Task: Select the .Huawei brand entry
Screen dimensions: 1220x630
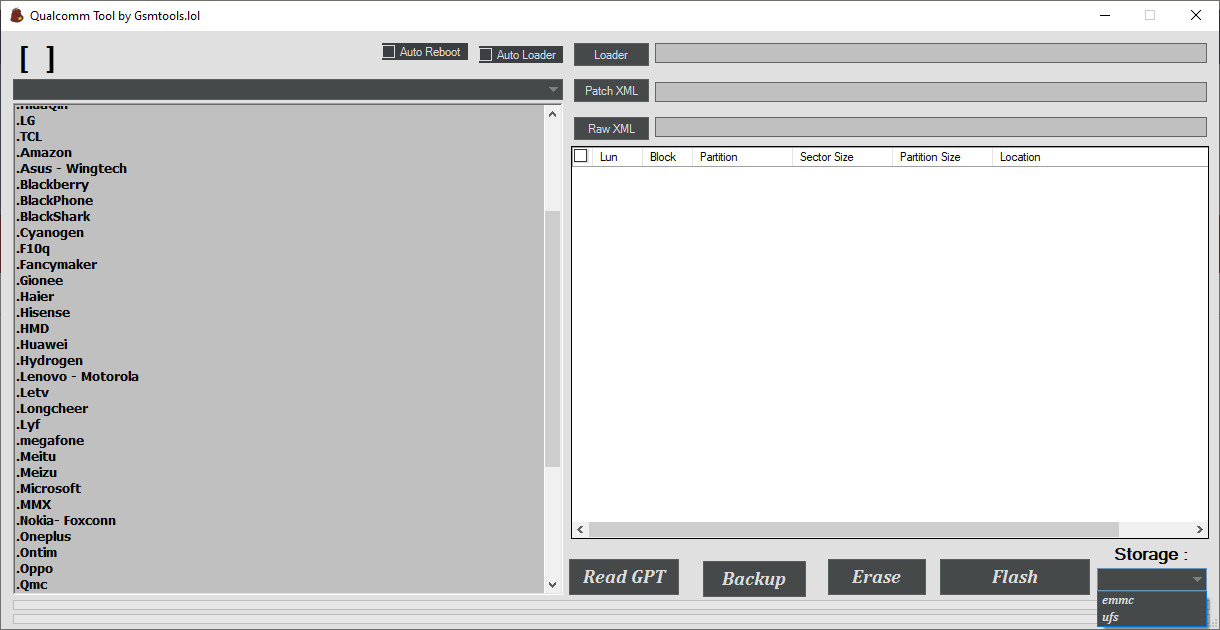Action: 41,344
